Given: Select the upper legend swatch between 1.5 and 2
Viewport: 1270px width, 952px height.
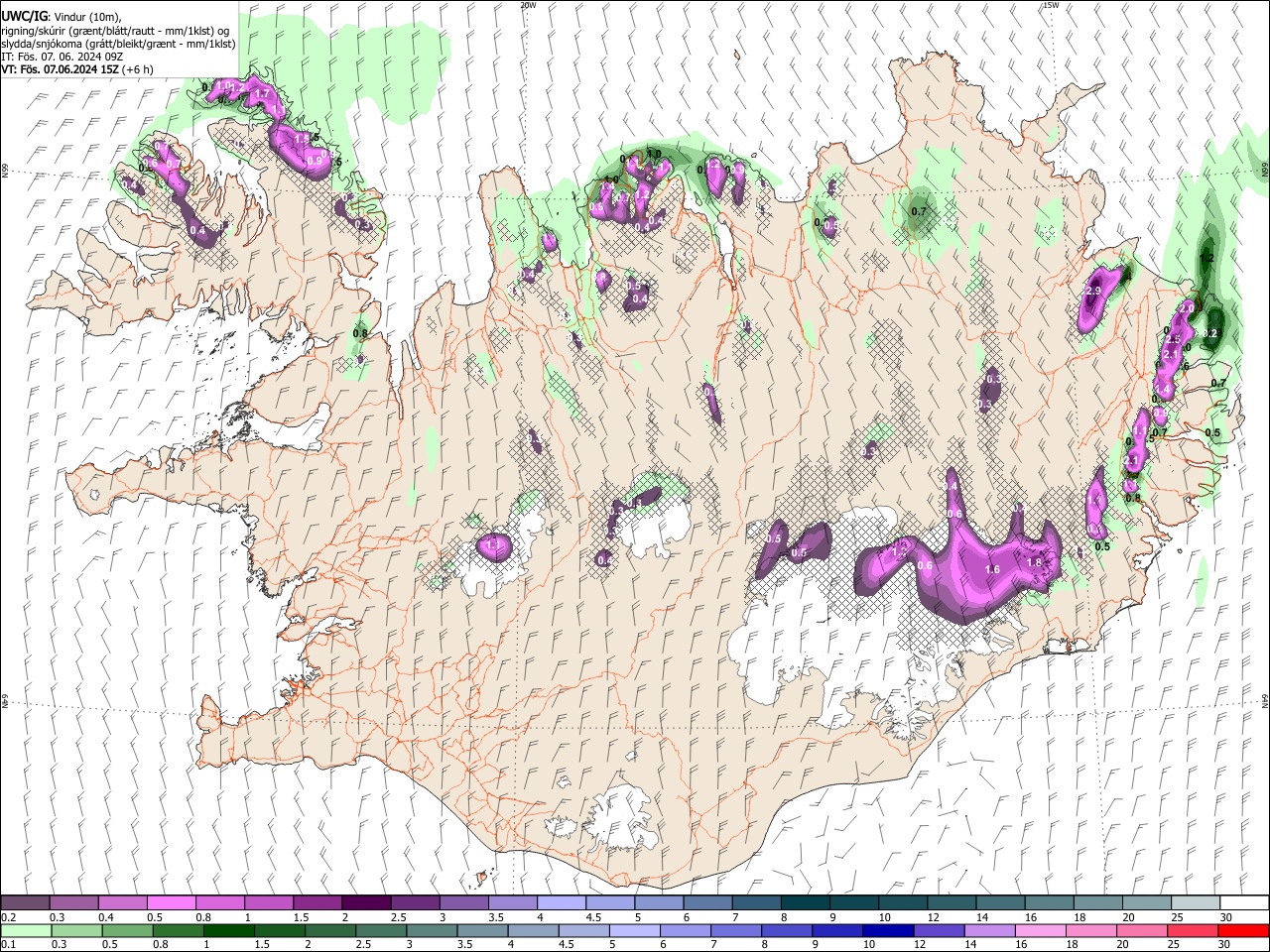Looking at the screenshot, I should (x=317, y=903).
